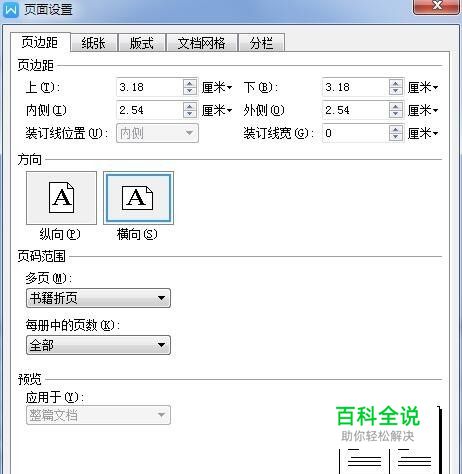
Task: Select the portrait (纵向) orientation icon
Action: tap(61, 198)
